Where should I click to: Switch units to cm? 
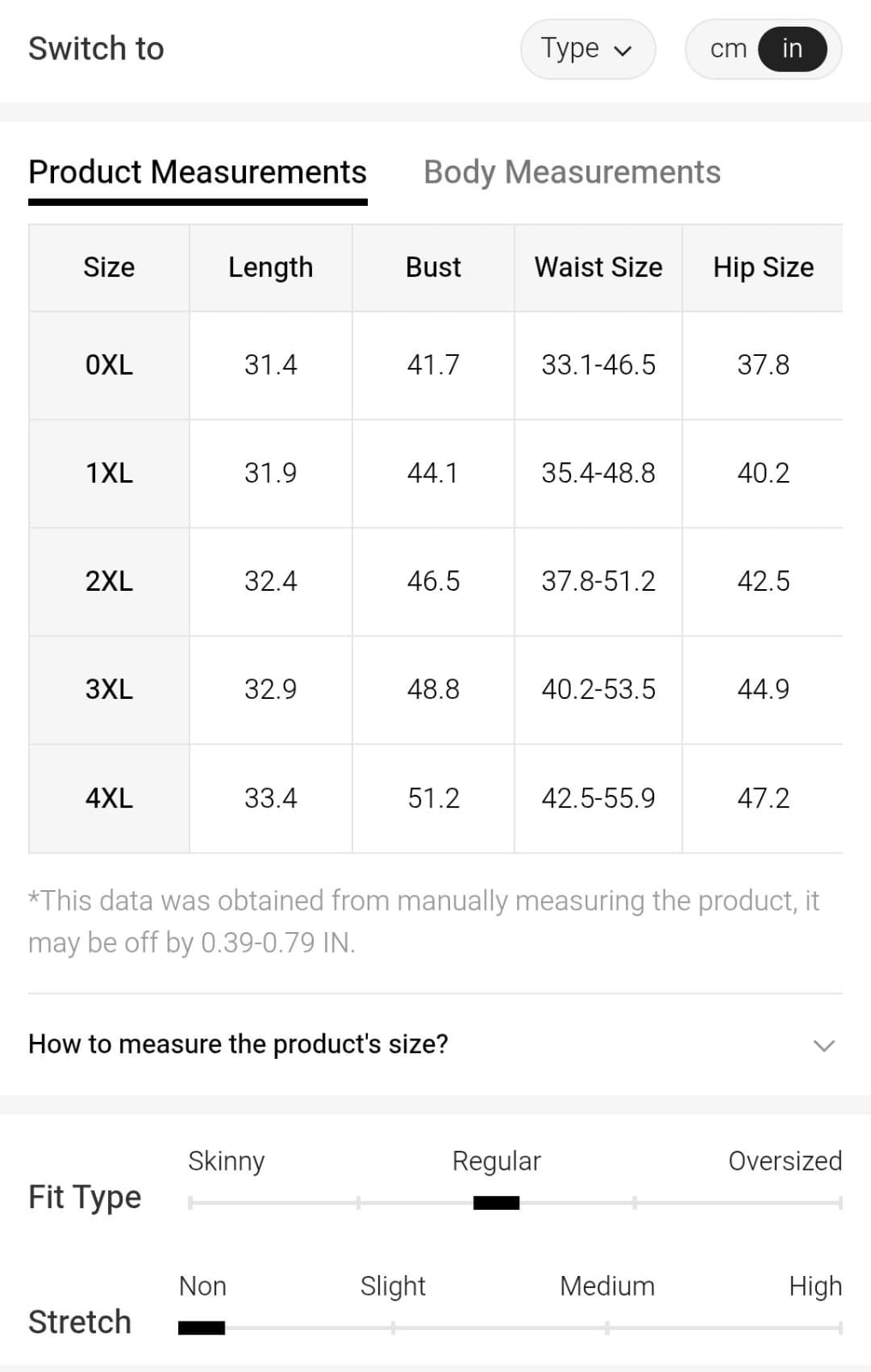[728, 49]
